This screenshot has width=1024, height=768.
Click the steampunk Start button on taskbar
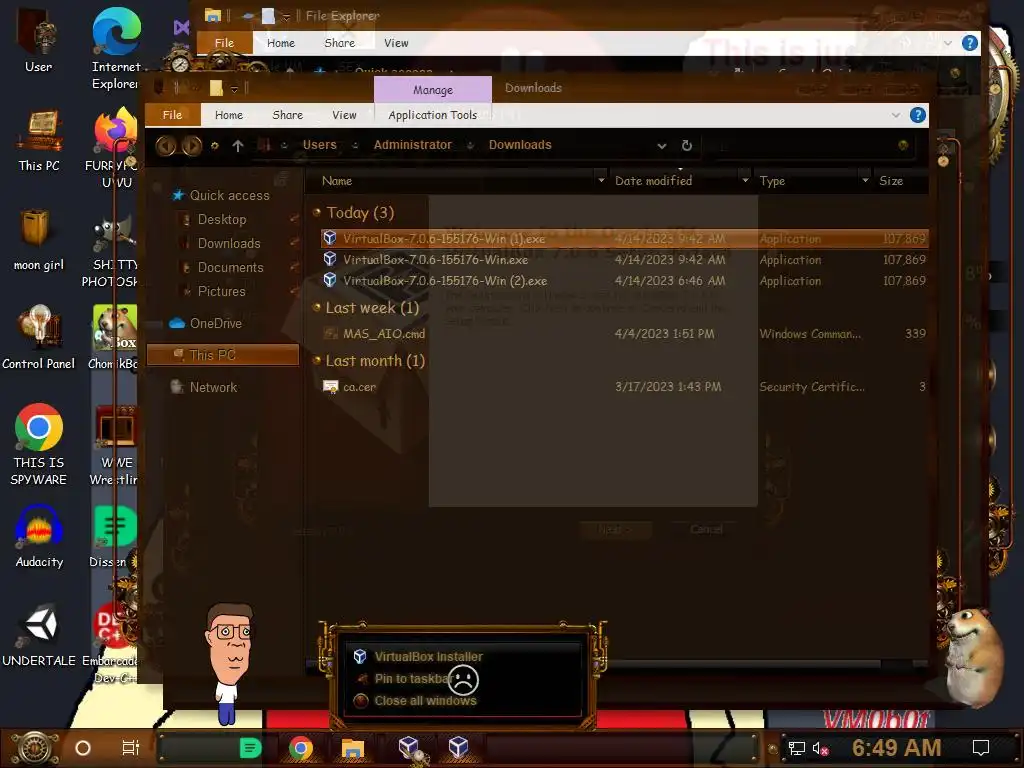[35, 748]
